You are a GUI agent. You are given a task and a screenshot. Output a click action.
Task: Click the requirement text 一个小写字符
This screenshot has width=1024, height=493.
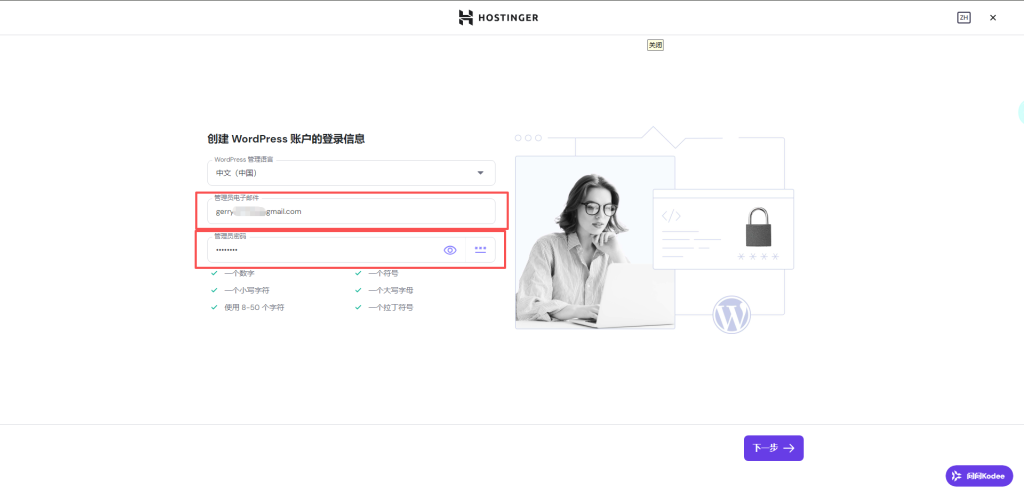pyautogui.click(x=246, y=290)
